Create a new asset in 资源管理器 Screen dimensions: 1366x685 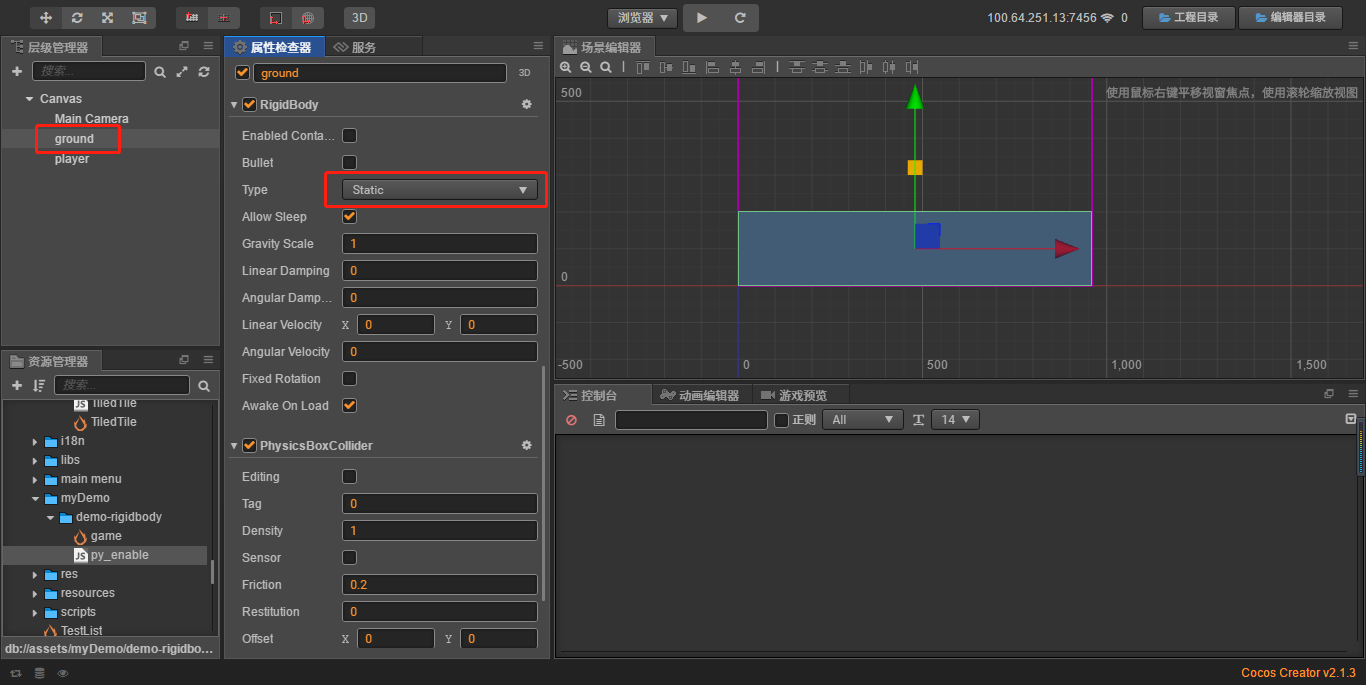click(17, 385)
